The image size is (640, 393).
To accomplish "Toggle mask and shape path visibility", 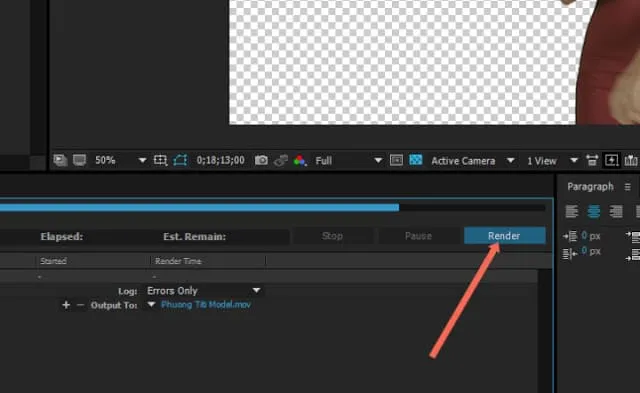I will pyautogui.click(x=180, y=160).
